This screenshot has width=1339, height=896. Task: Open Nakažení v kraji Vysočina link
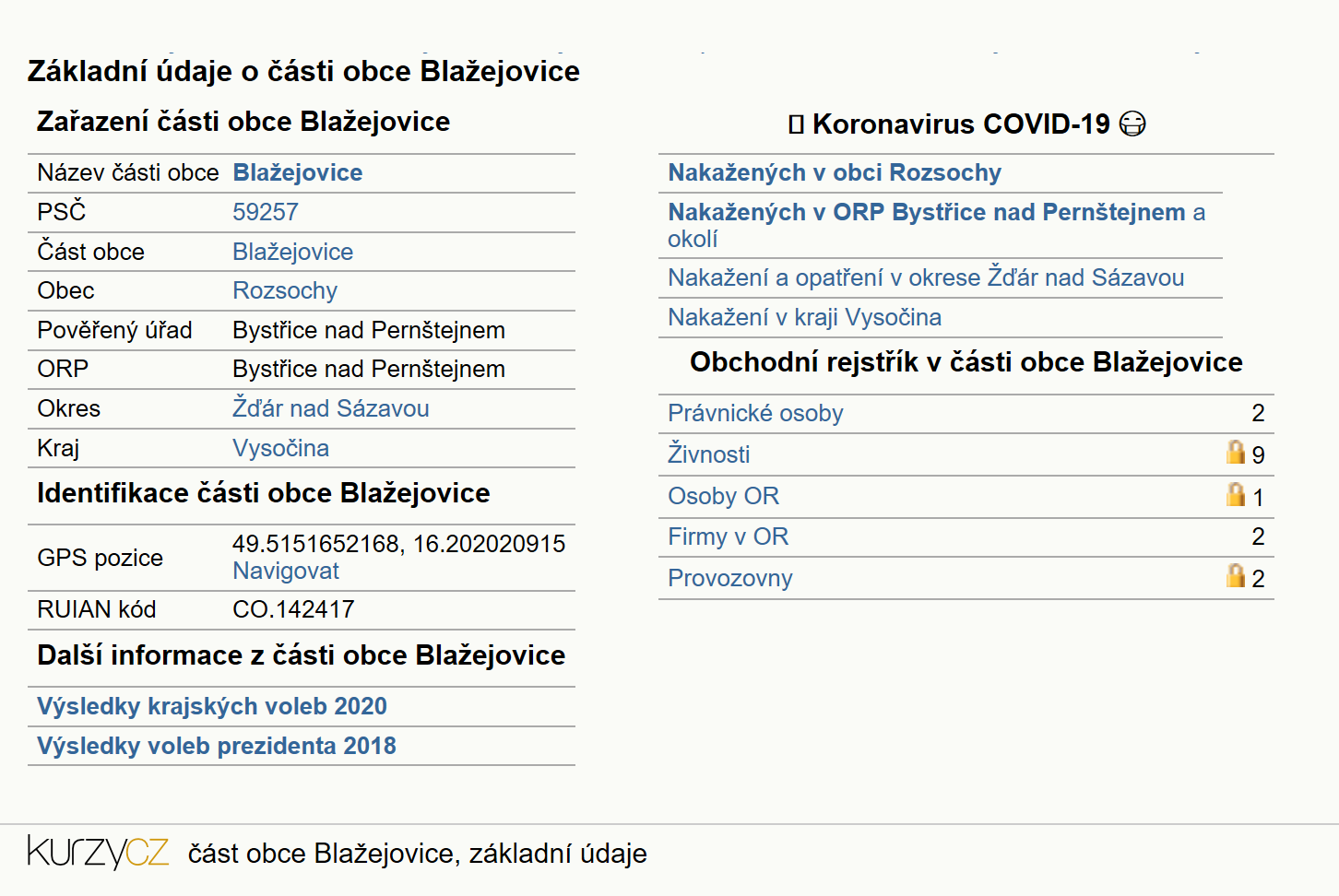click(805, 317)
